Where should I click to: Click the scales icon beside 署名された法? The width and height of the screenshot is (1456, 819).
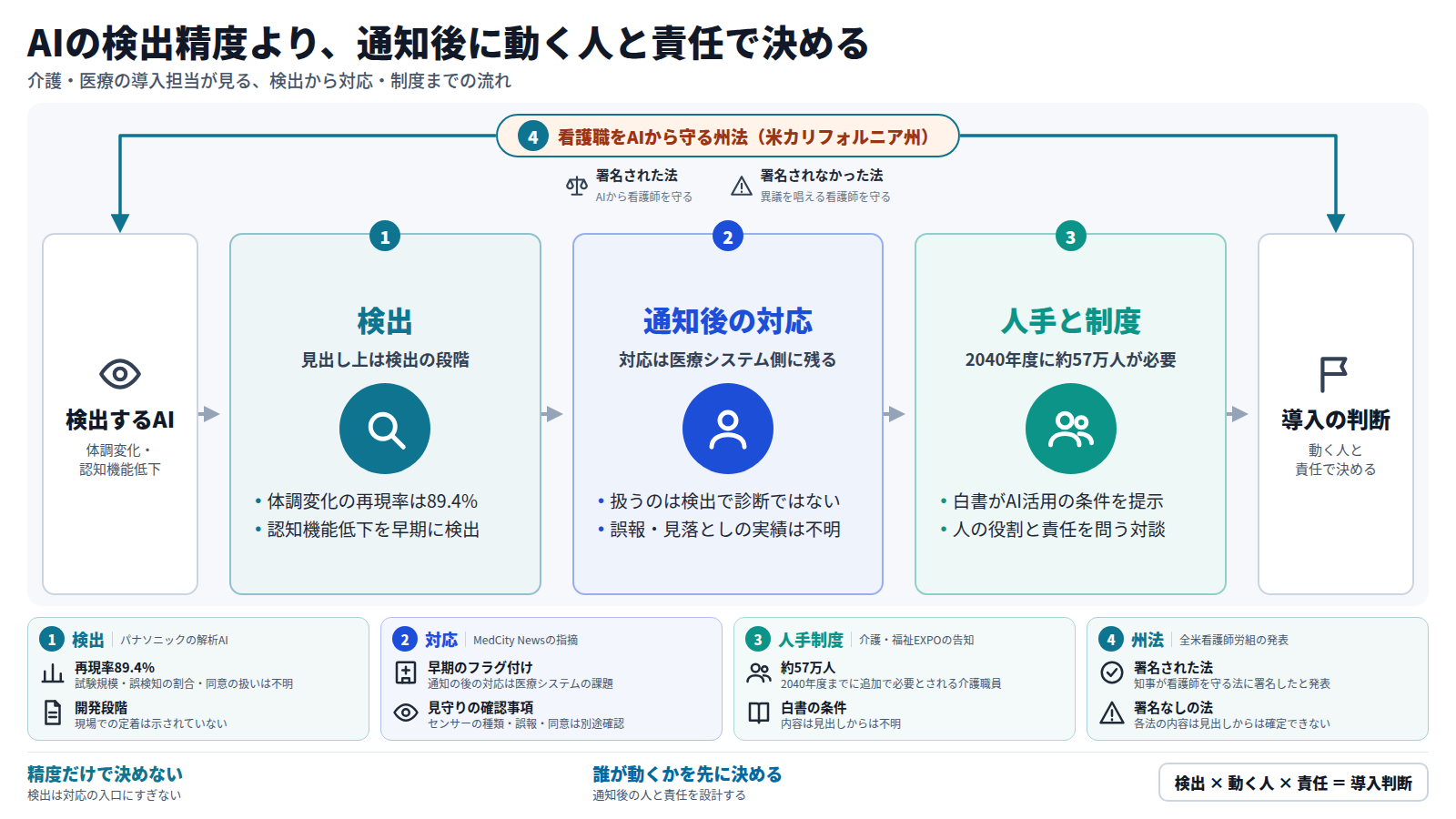(x=577, y=187)
